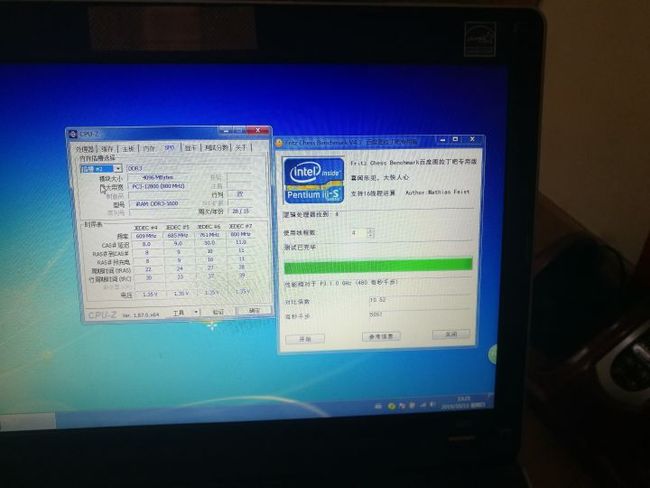This screenshot has width=650, height=488.
Task: Click the 4096 MBytes module size value
Action: point(158,177)
